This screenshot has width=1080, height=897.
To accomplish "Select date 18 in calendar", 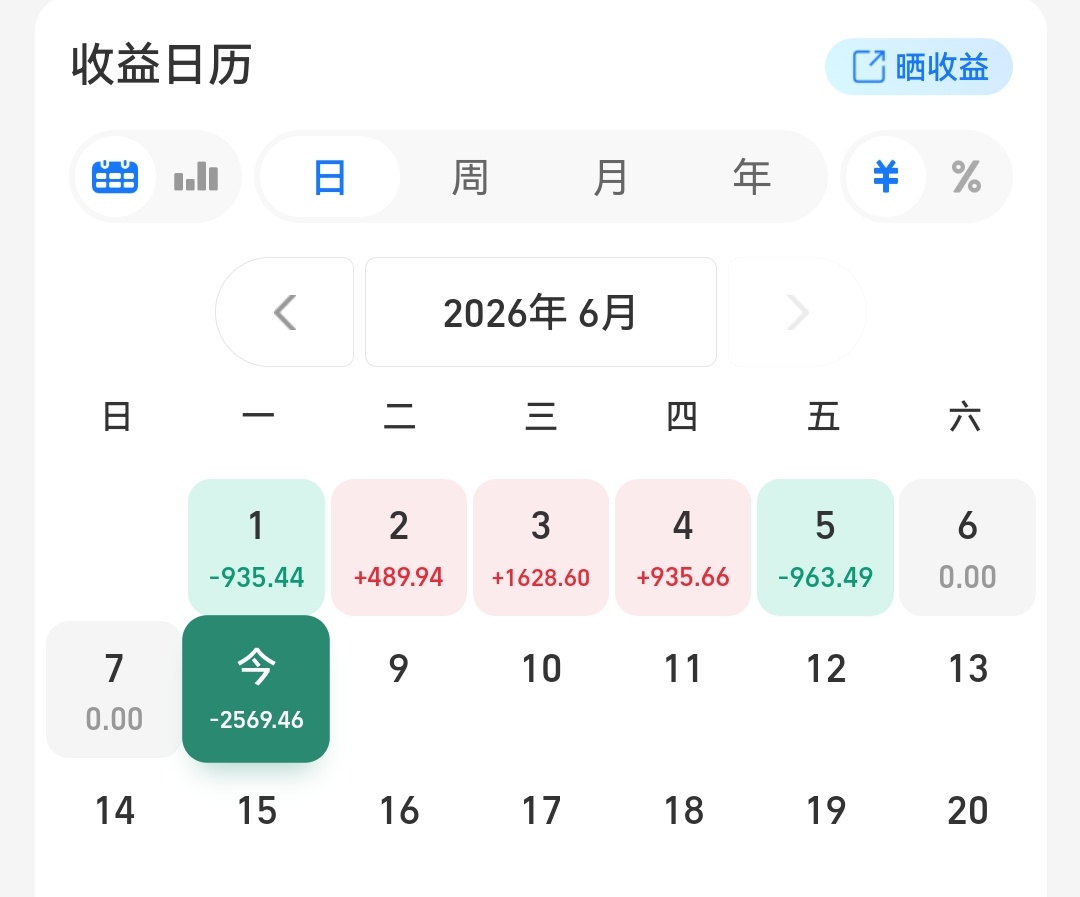I will pyautogui.click(x=683, y=811).
